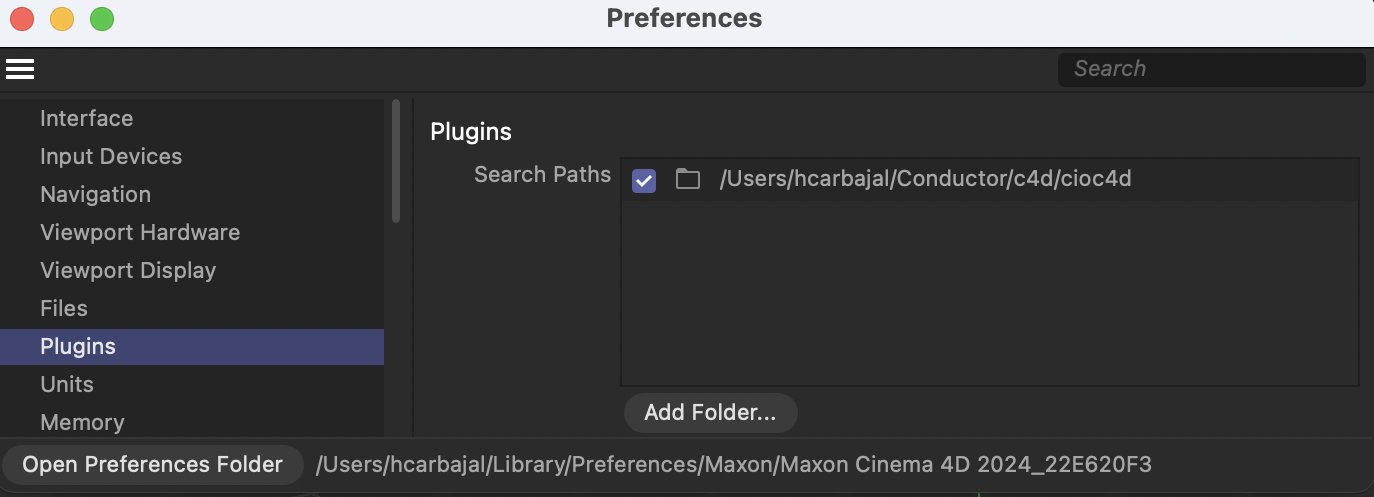The height and width of the screenshot is (497, 1374).
Task: Click the empty Search Paths list area
Action: coord(990,293)
